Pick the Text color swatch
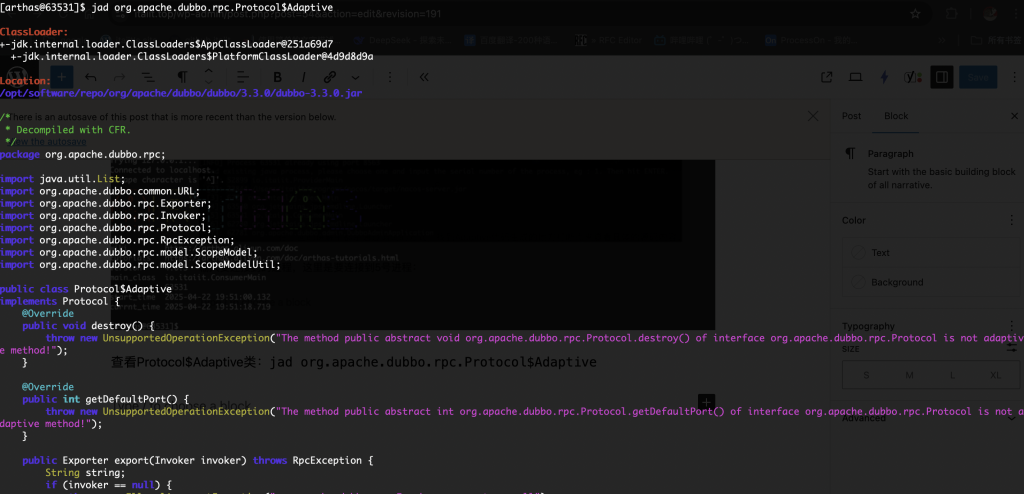The height and width of the screenshot is (494, 1024). pyautogui.click(x=859, y=252)
